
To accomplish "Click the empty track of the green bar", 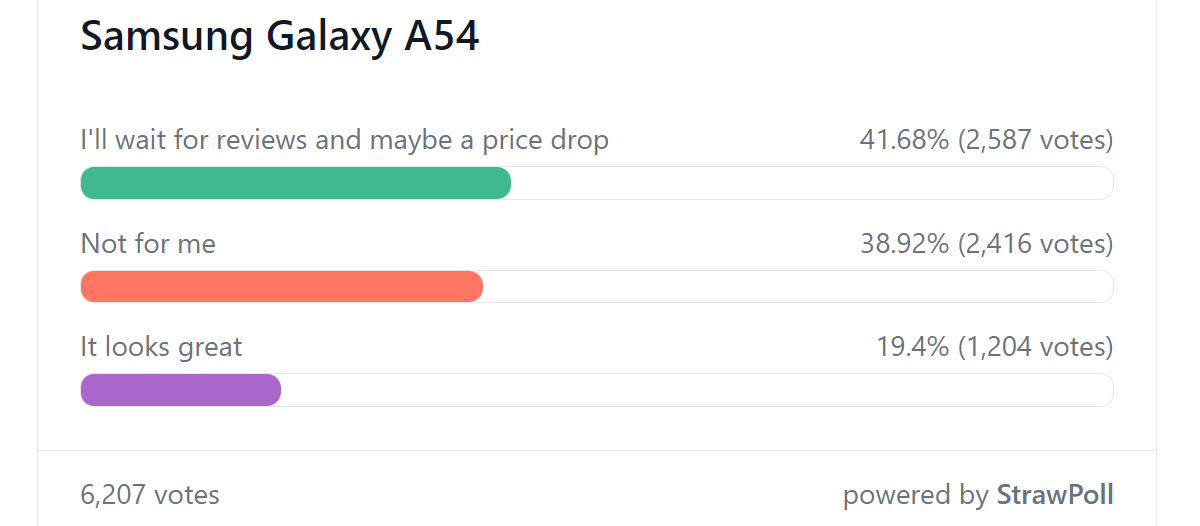I will (x=813, y=183).
